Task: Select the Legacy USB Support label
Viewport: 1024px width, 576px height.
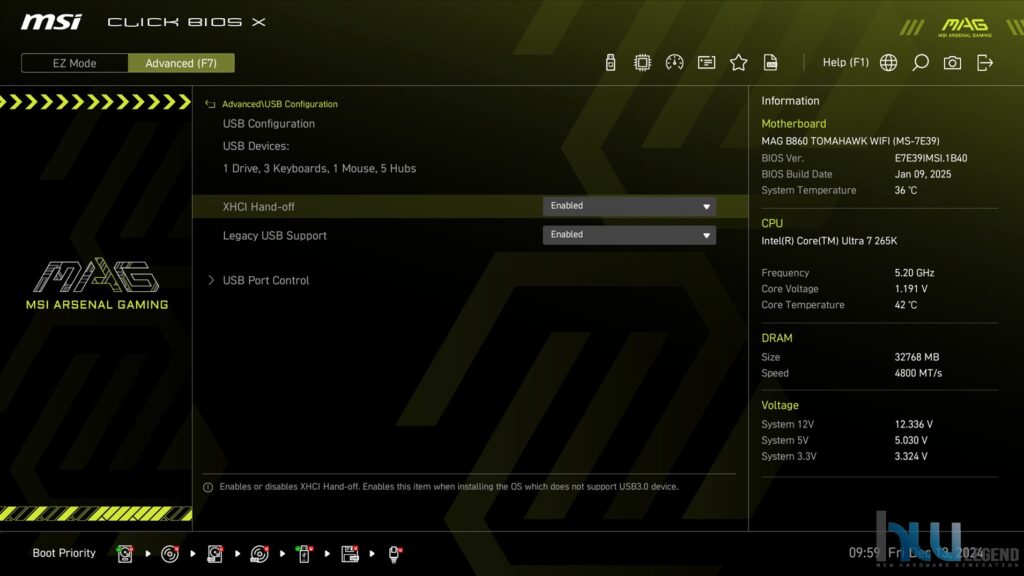Action: 274,236
